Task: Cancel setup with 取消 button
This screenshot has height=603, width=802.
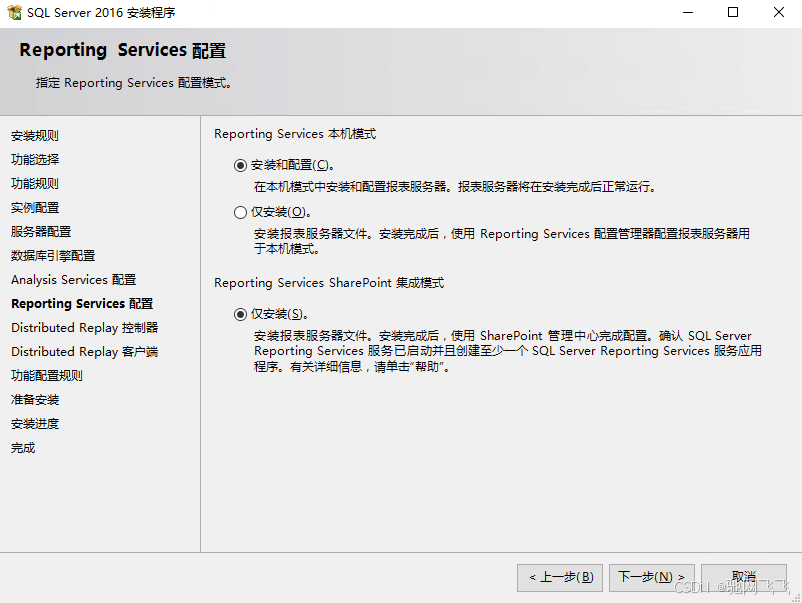Action: [x=744, y=577]
